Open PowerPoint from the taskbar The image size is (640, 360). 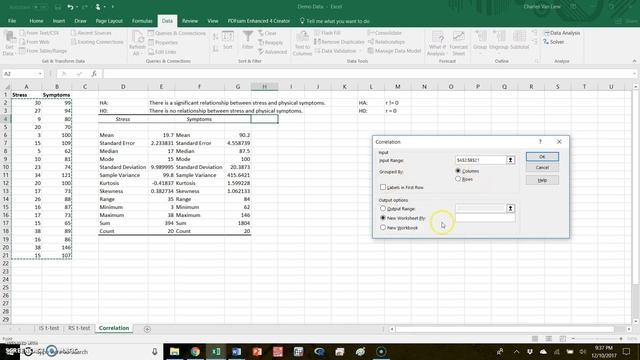click(257, 351)
